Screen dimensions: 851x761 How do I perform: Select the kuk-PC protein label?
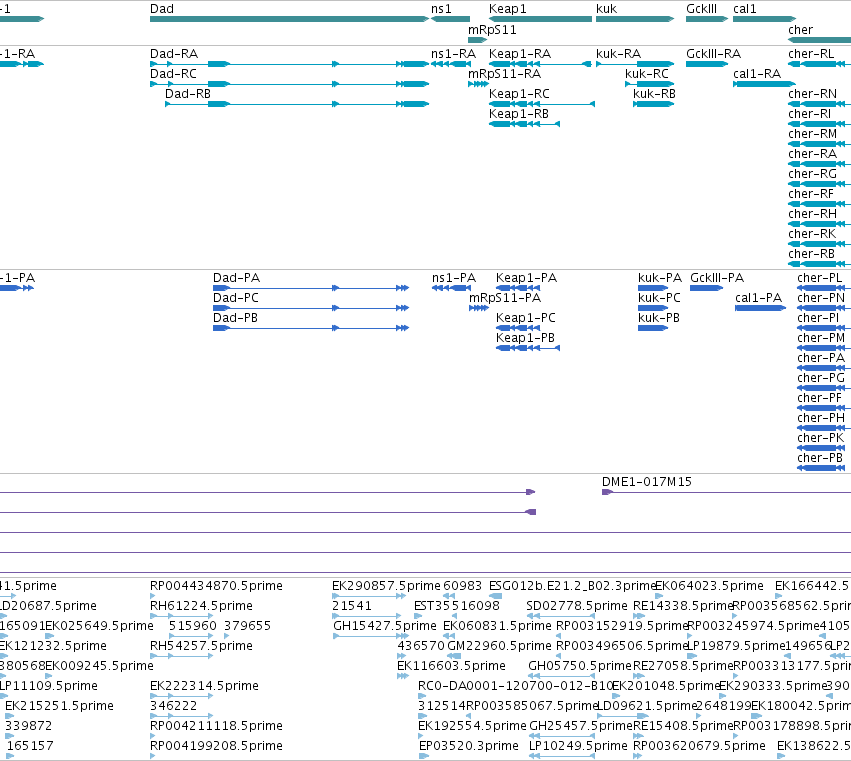tap(659, 298)
